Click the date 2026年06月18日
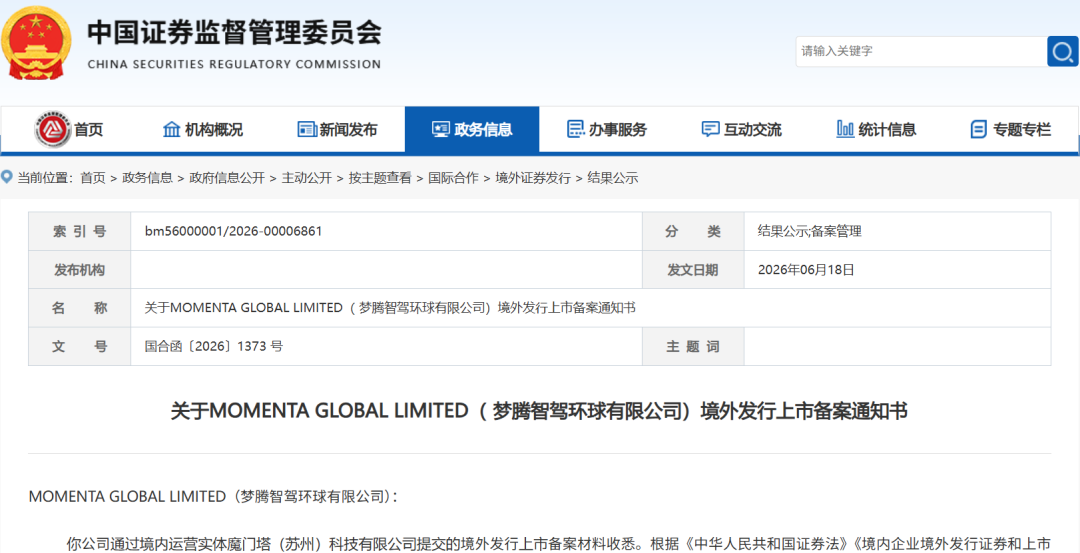The image size is (1080, 553). point(806,270)
